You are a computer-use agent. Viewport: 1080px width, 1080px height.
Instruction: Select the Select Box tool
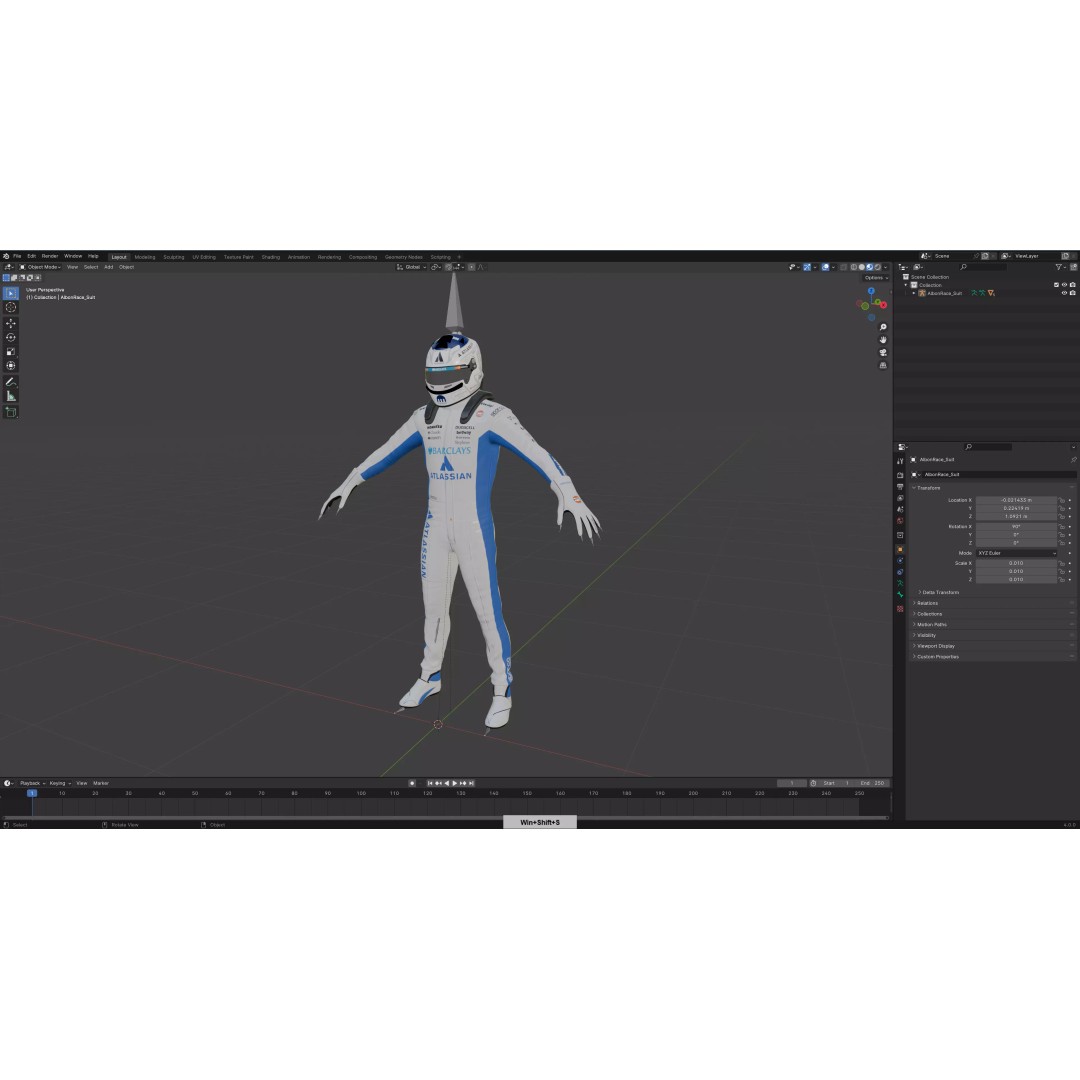[x=11, y=293]
